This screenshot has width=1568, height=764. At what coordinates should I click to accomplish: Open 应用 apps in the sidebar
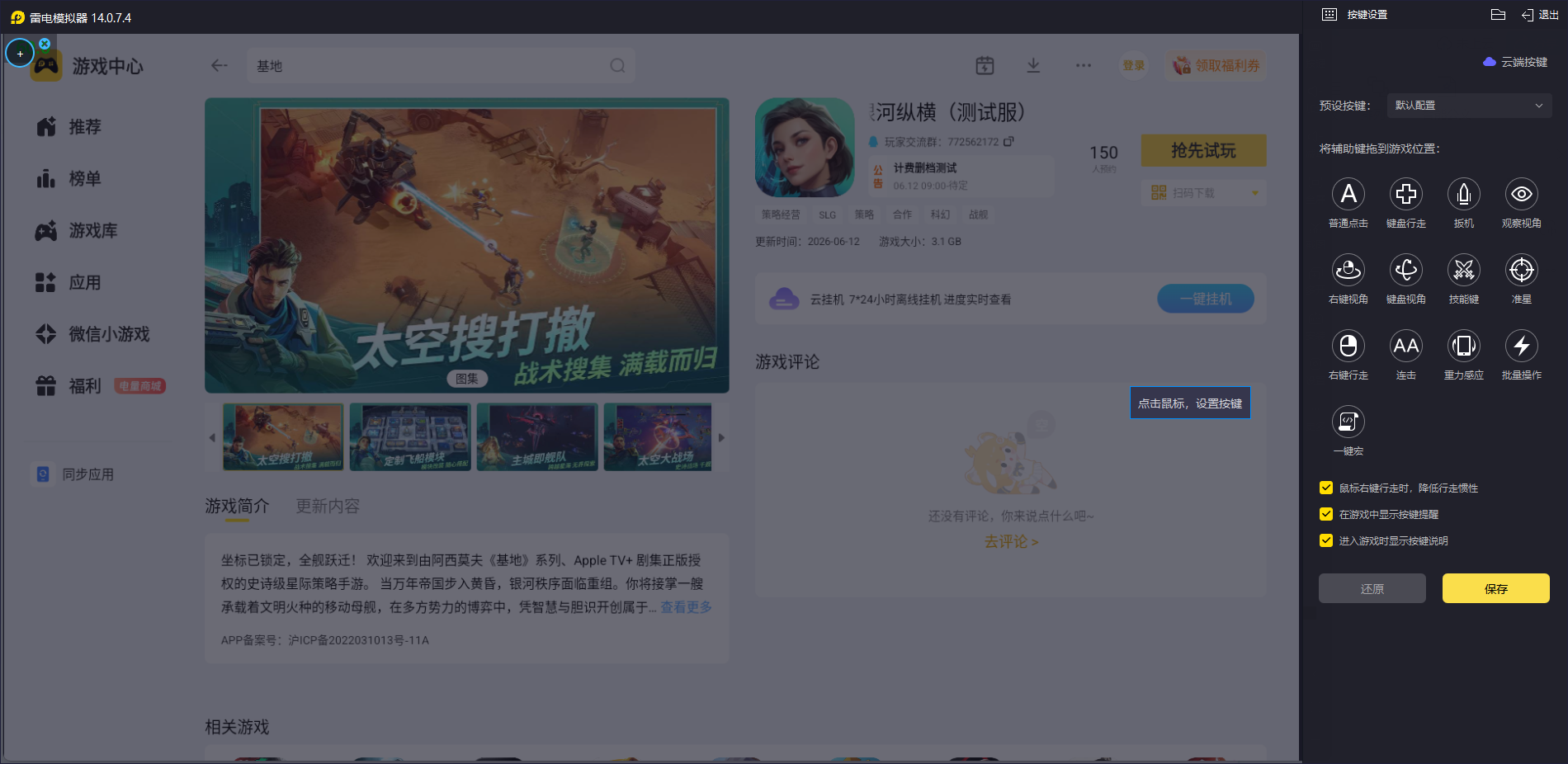(x=69, y=283)
